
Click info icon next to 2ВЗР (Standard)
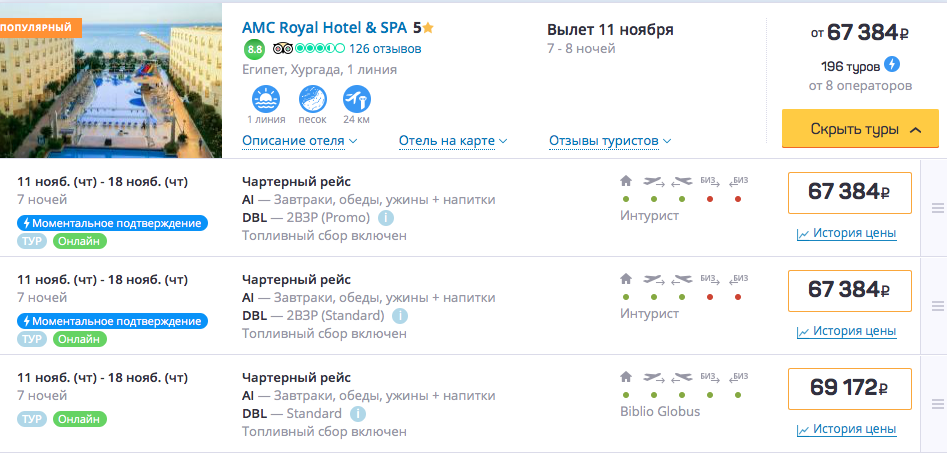pyautogui.click(x=399, y=316)
